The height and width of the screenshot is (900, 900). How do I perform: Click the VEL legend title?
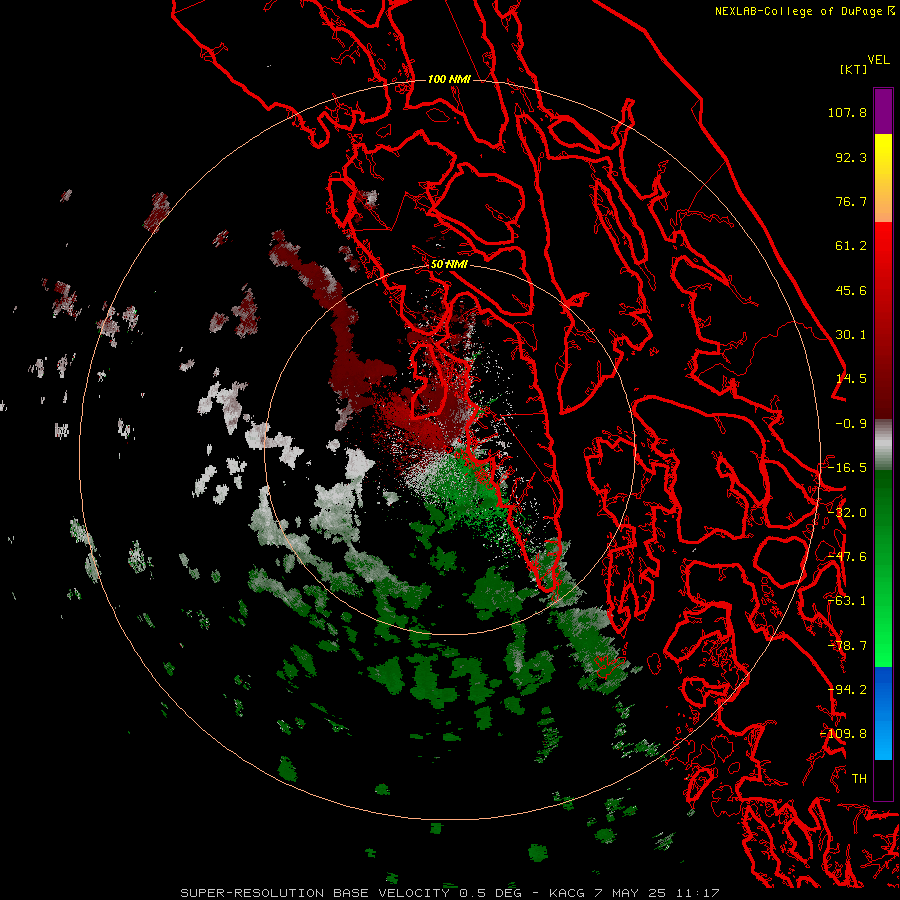878,60
